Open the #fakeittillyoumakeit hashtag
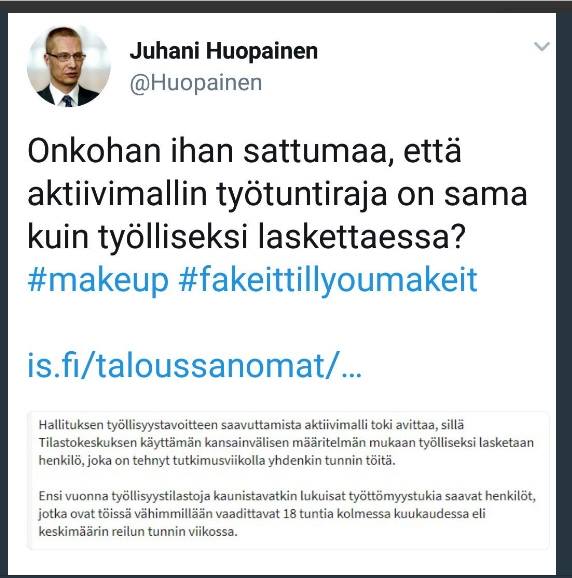 [x=328, y=280]
